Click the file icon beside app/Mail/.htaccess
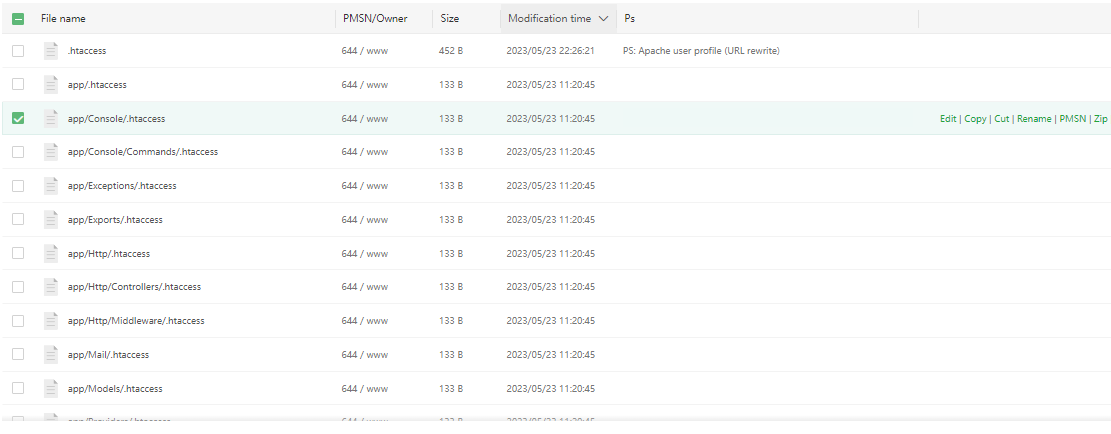 52,354
